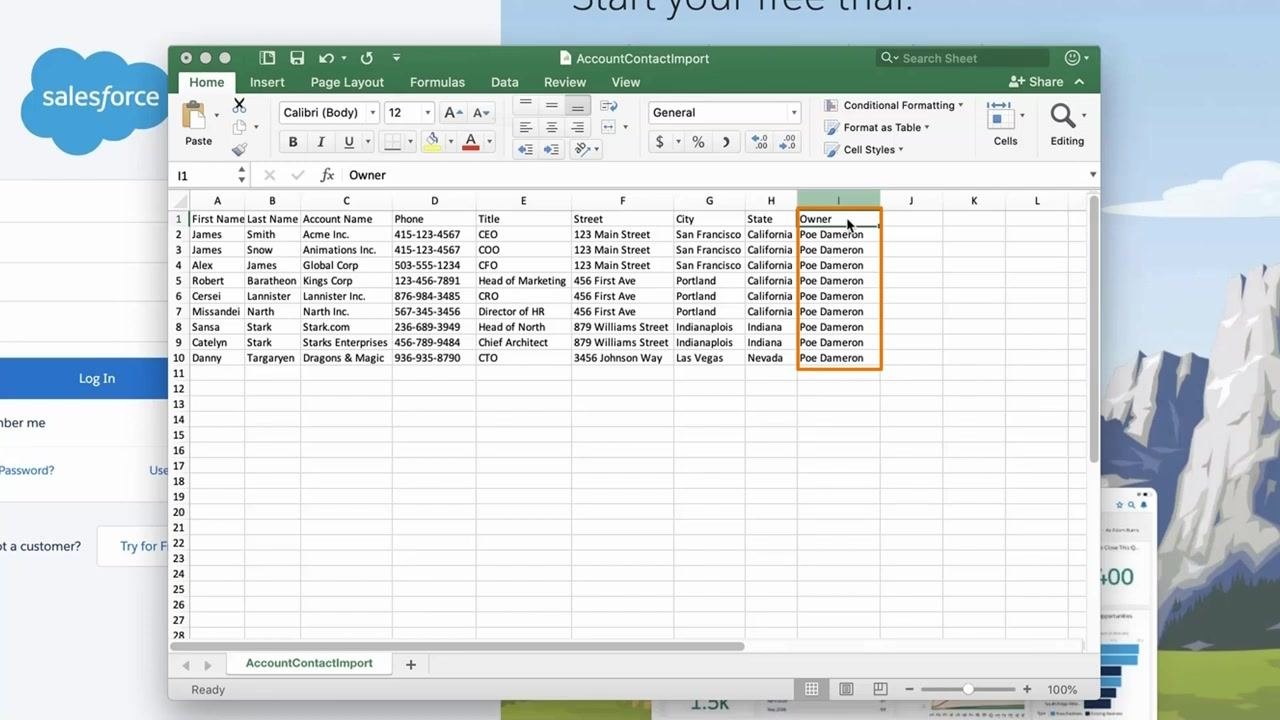Screen dimensions: 1280x720
Task: Click the Increase Decimal icon
Action: 759,142
